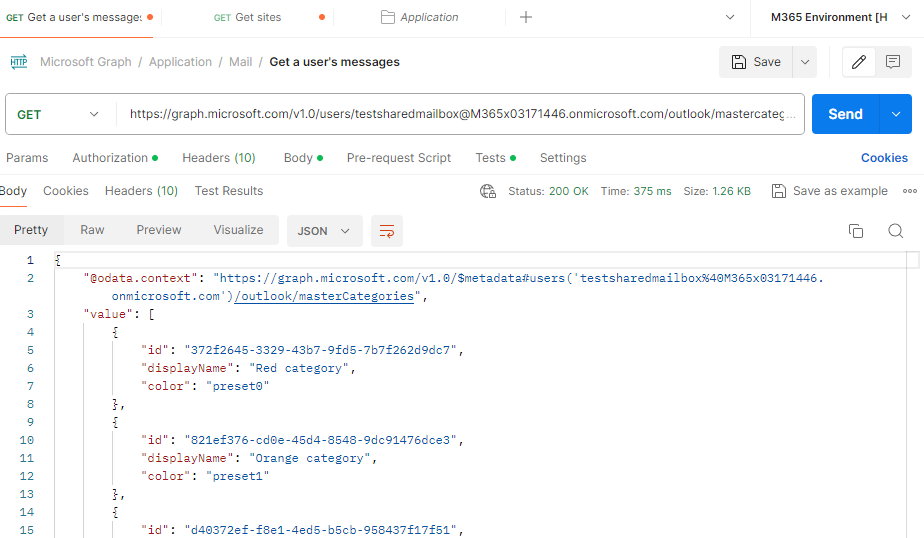Switch to the Application tab
Viewport: 924px width, 538px height.
click(420, 18)
